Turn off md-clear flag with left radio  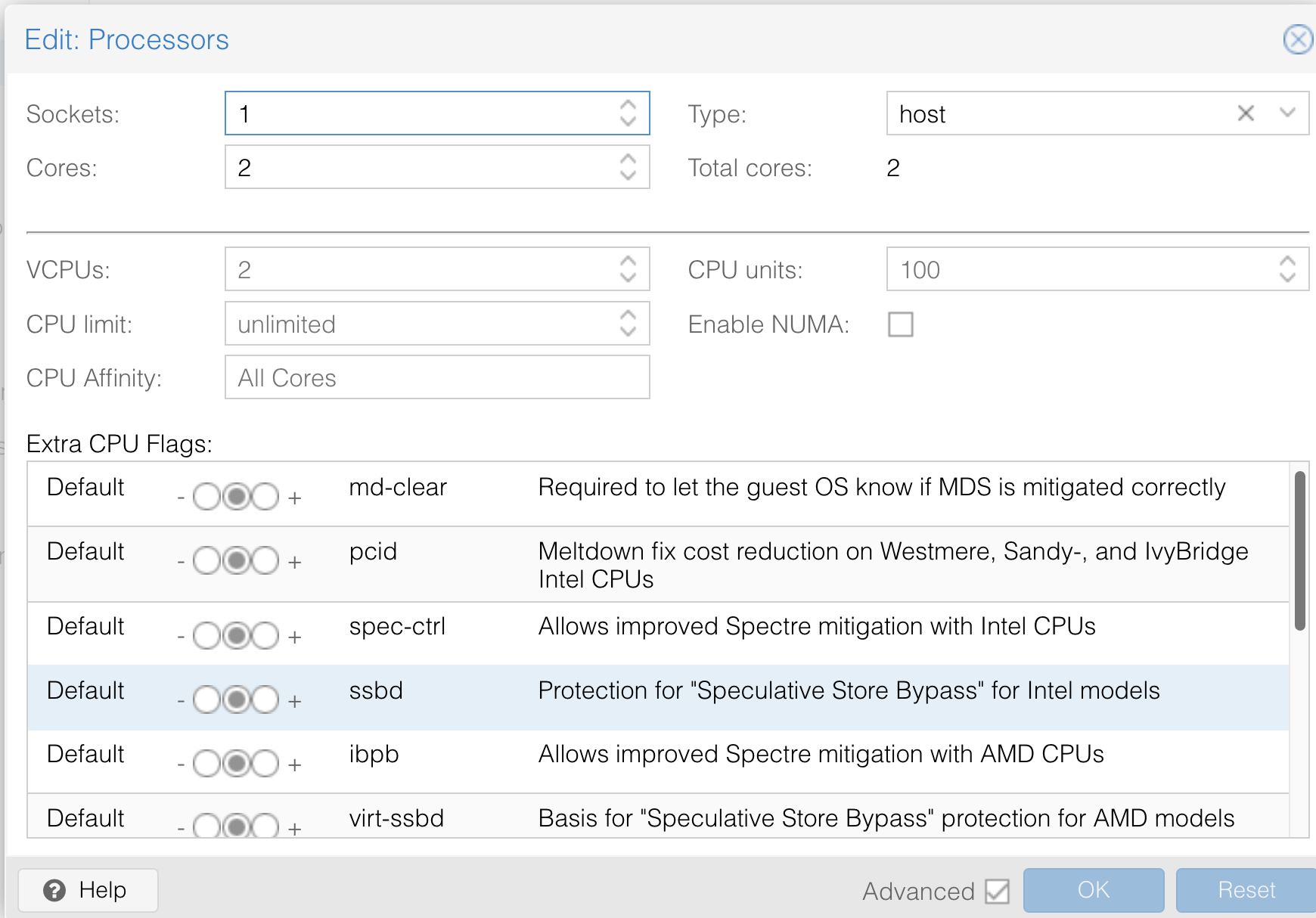[x=207, y=497]
